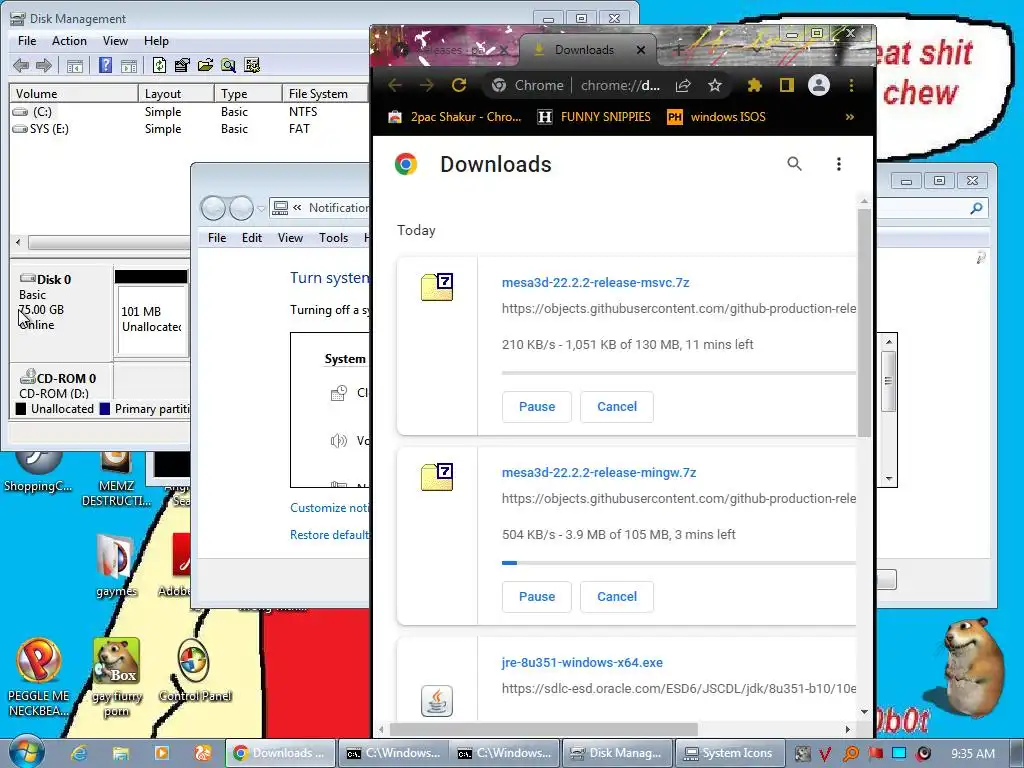Open the Chrome profile avatar
This screenshot has width=1024, height=768.
click(819, 85)
